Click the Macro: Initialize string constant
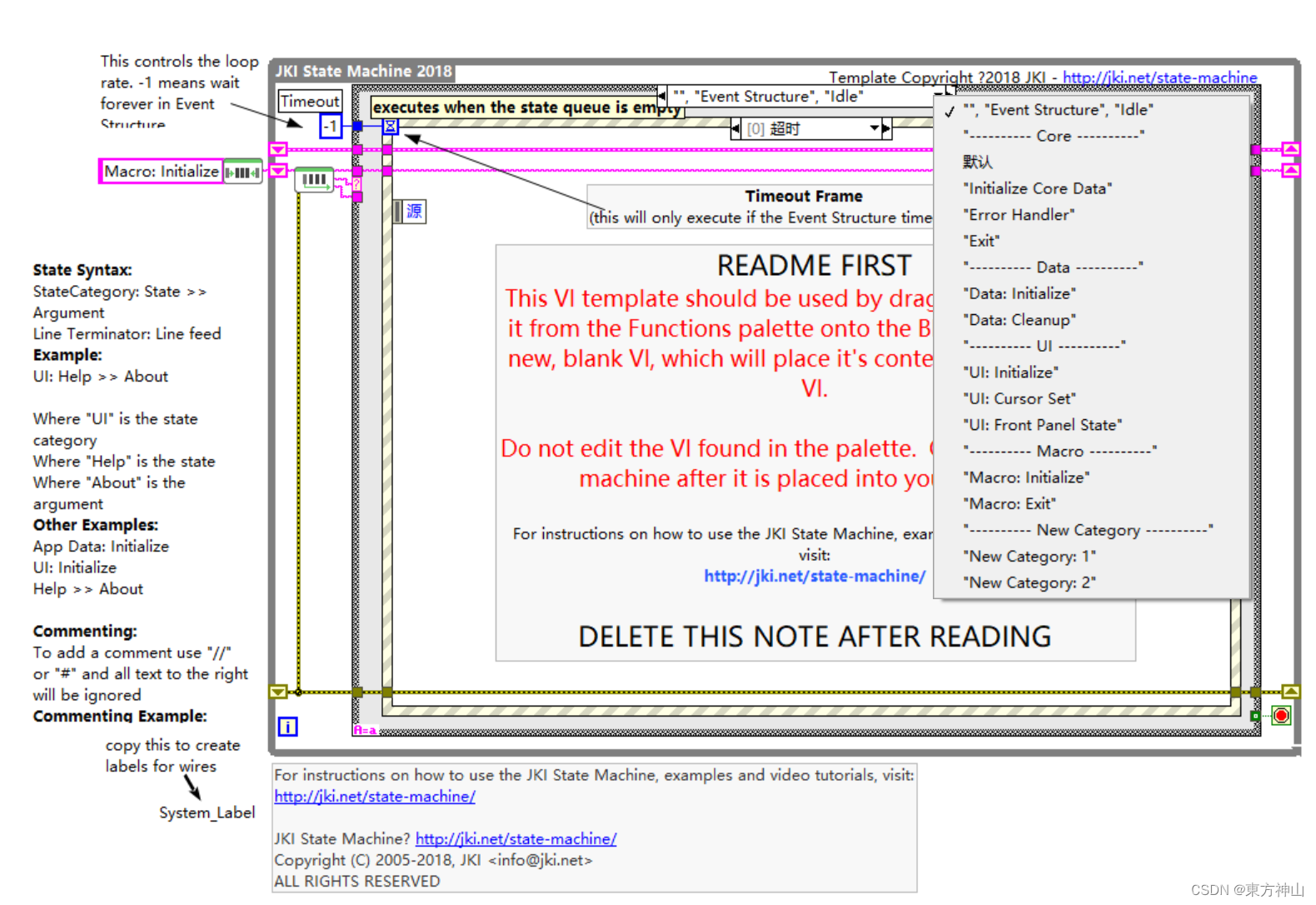 162,172
